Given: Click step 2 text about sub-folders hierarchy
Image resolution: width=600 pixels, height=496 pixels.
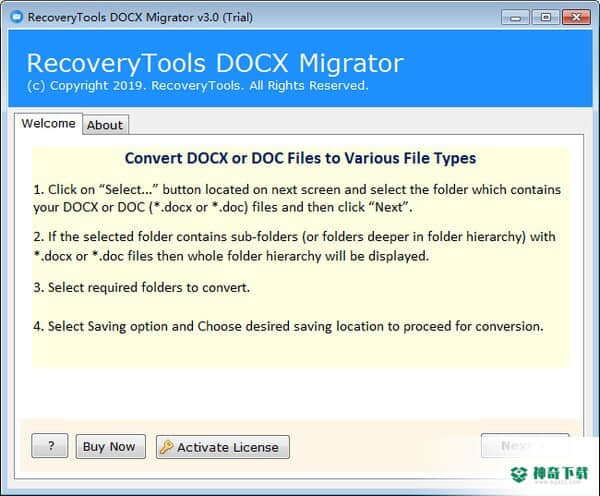Looking at the screenshot, I should click(x=294, y=246).
